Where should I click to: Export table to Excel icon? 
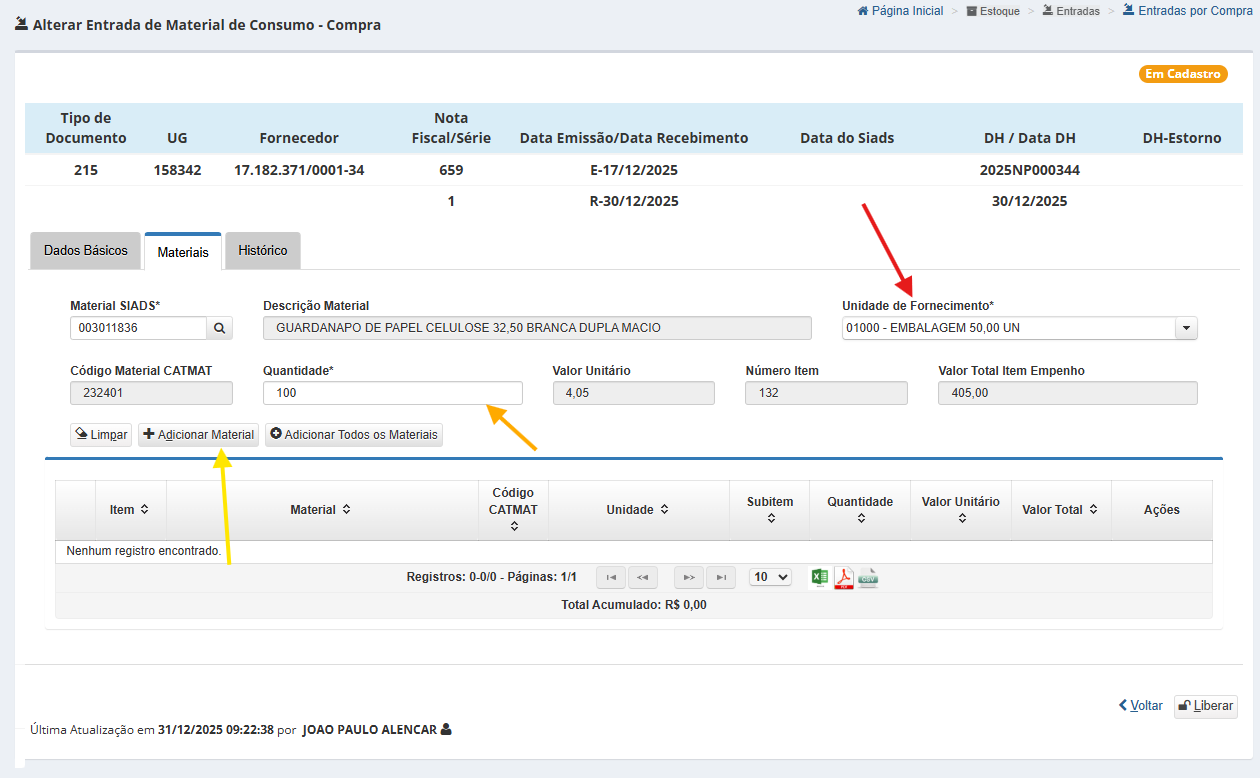point(819,577)
